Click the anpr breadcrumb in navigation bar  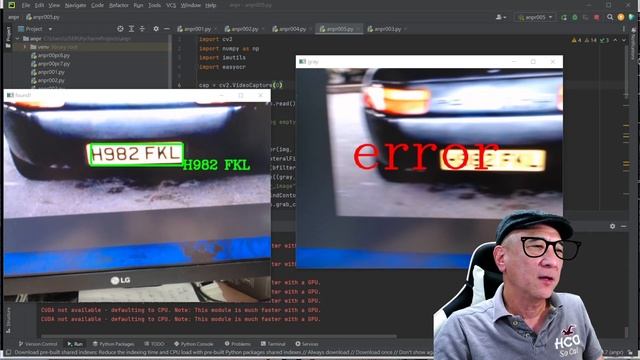point(13,17)
